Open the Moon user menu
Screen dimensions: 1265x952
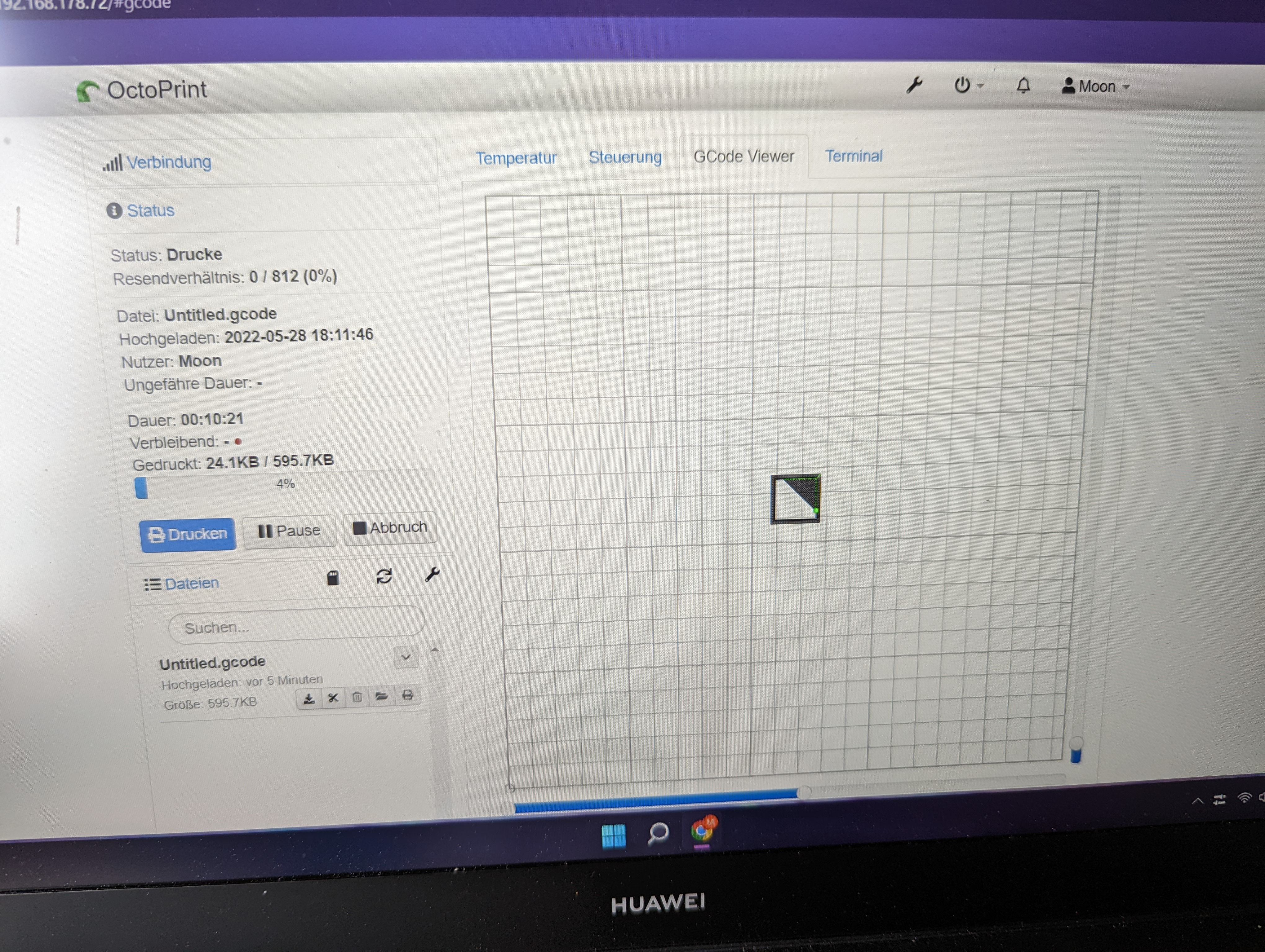[1096, 86]
